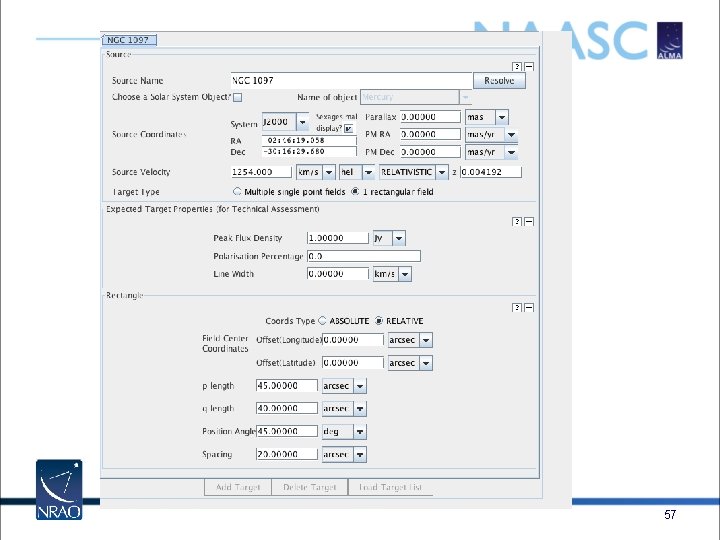
Task: Click the PM RA value field
Action: coord(430,135)
